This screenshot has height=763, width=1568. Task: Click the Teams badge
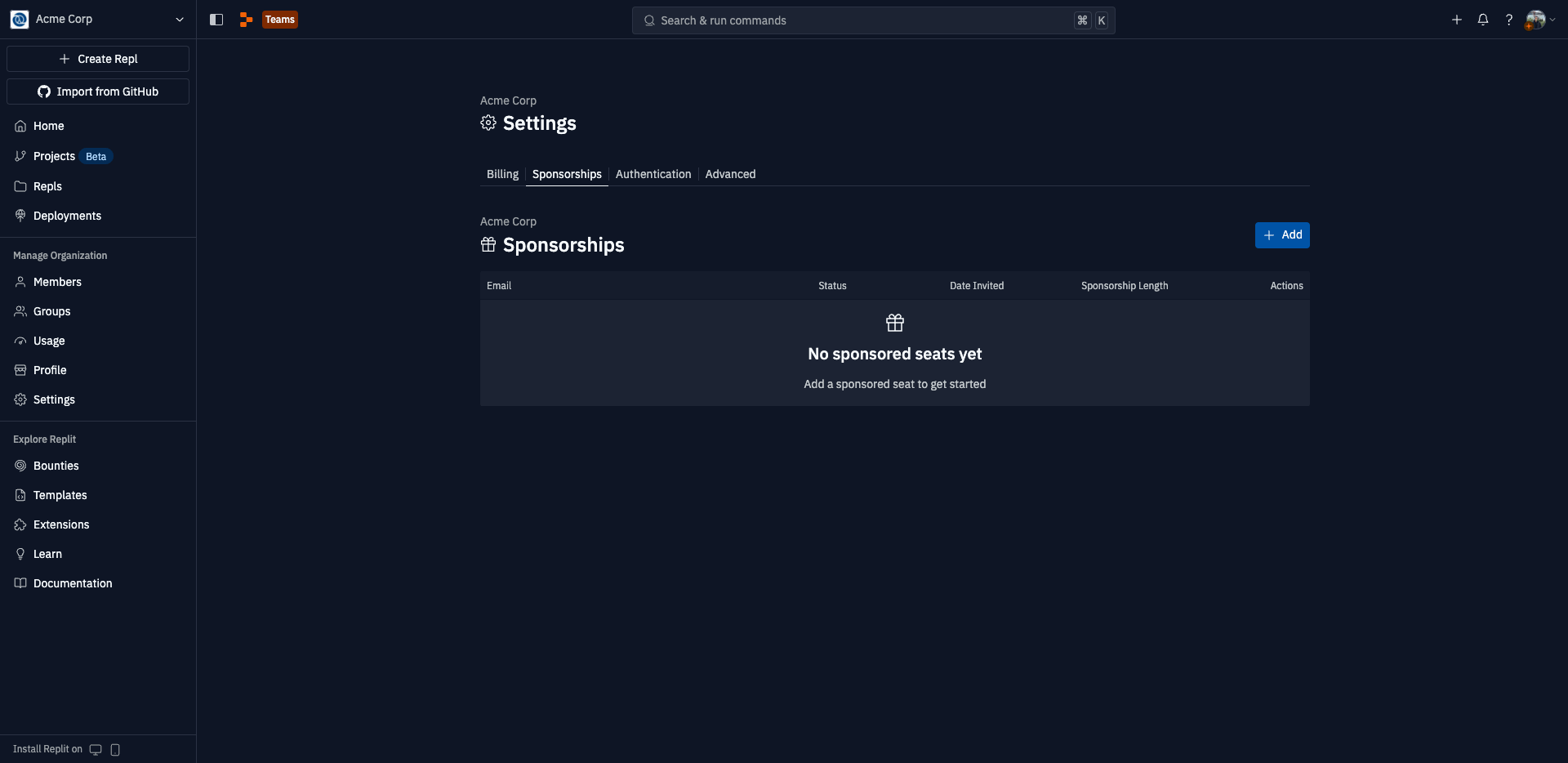coord(280,20)
